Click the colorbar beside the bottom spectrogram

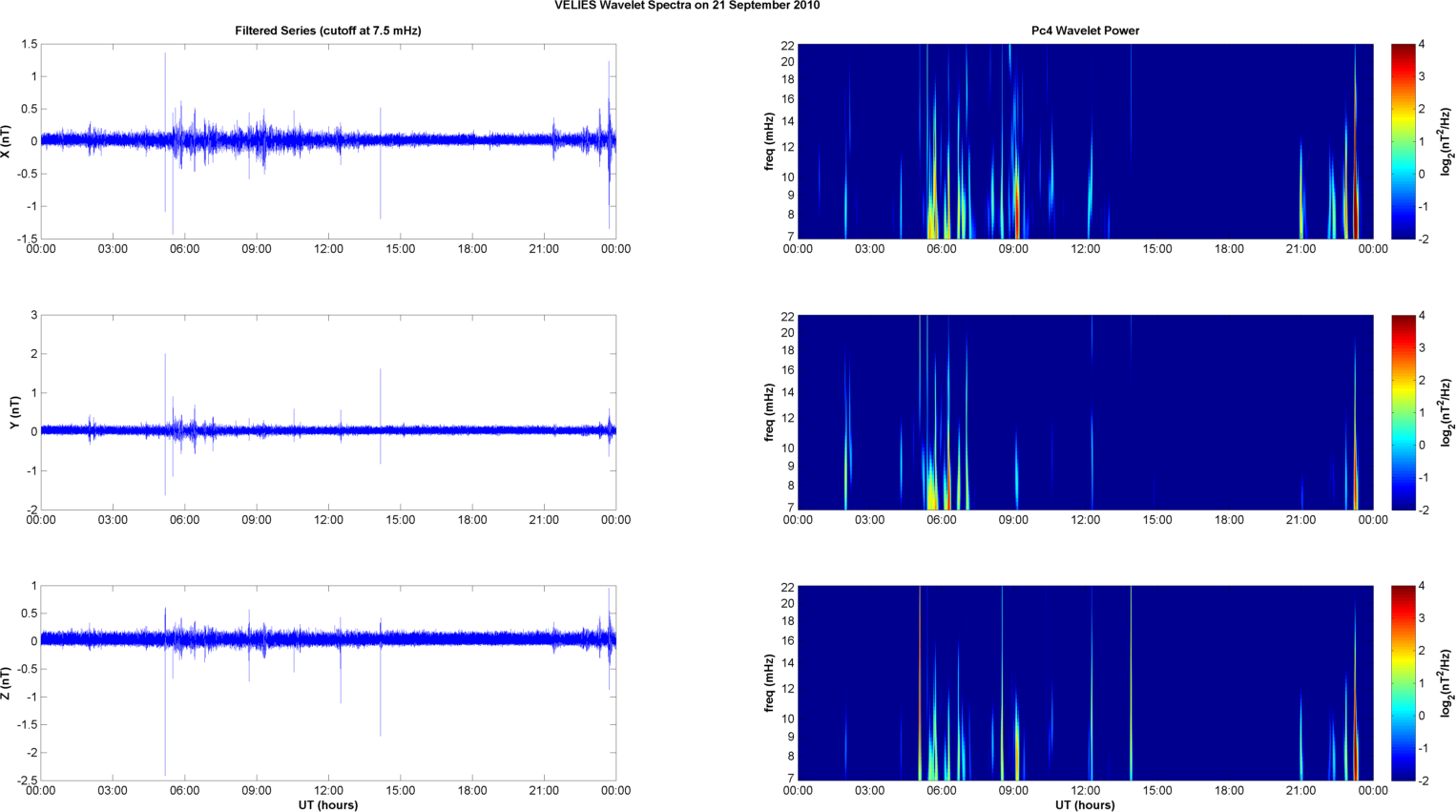click(1403, 683)
